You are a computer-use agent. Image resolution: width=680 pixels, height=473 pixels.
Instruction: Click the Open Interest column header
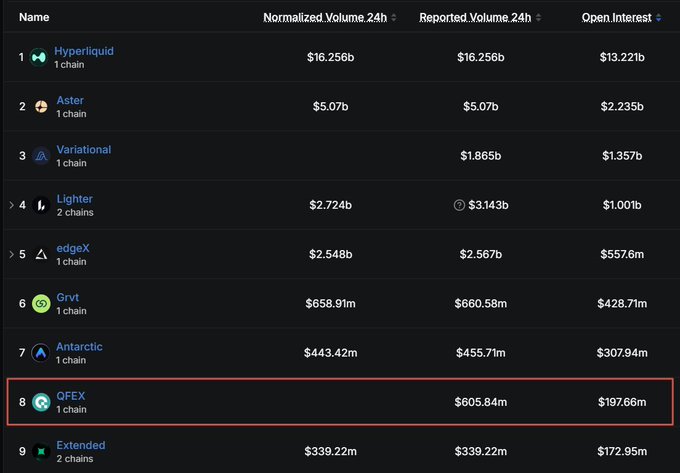pyautogui.click(x=617, y=17)
